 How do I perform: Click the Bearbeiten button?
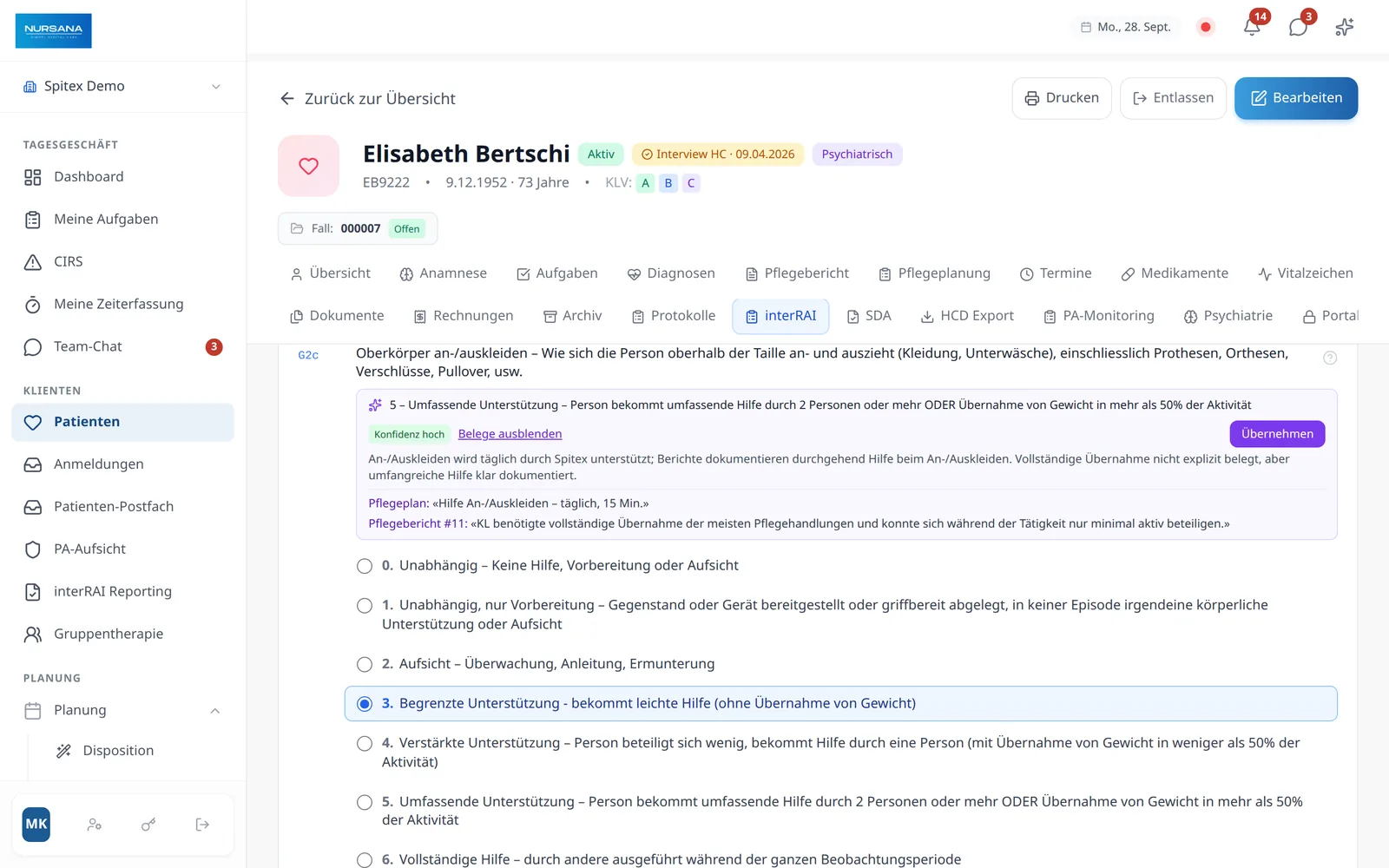pos(1296,98)
